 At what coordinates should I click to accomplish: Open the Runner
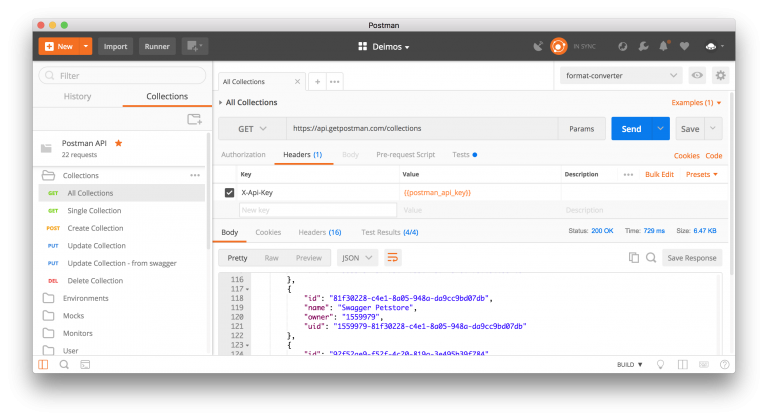[x=157, y=47]
